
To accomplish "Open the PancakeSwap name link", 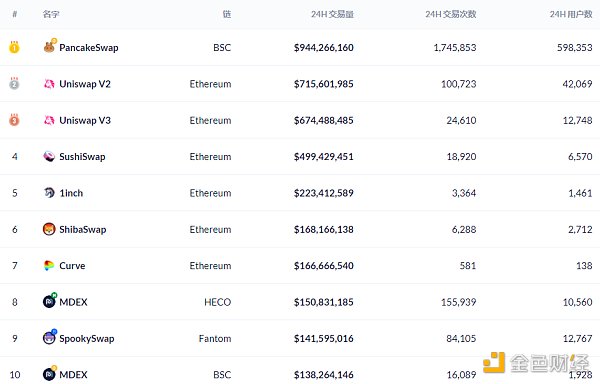I will click(89, 47).
